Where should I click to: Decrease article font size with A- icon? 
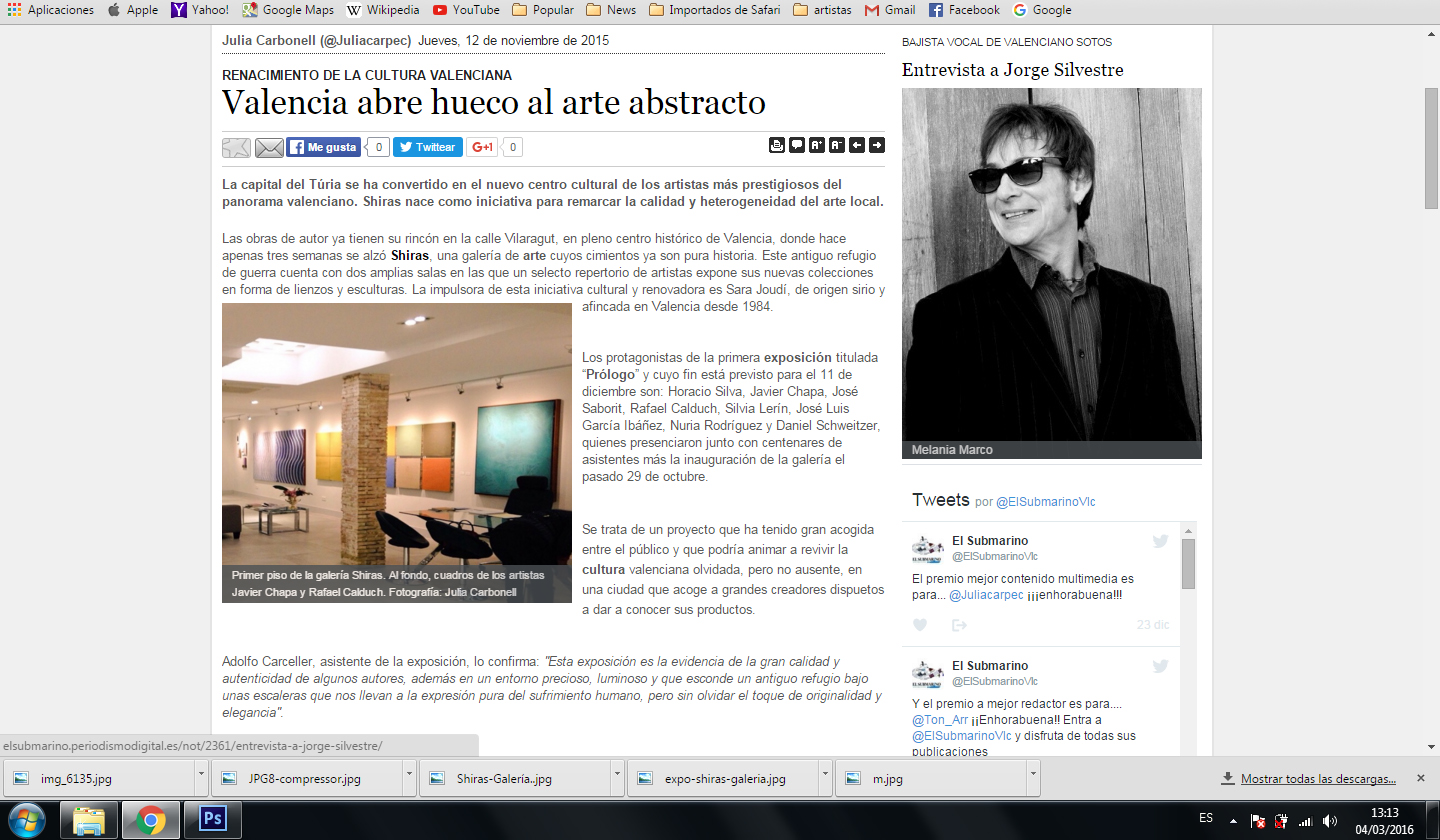click(x=837, y=145)
